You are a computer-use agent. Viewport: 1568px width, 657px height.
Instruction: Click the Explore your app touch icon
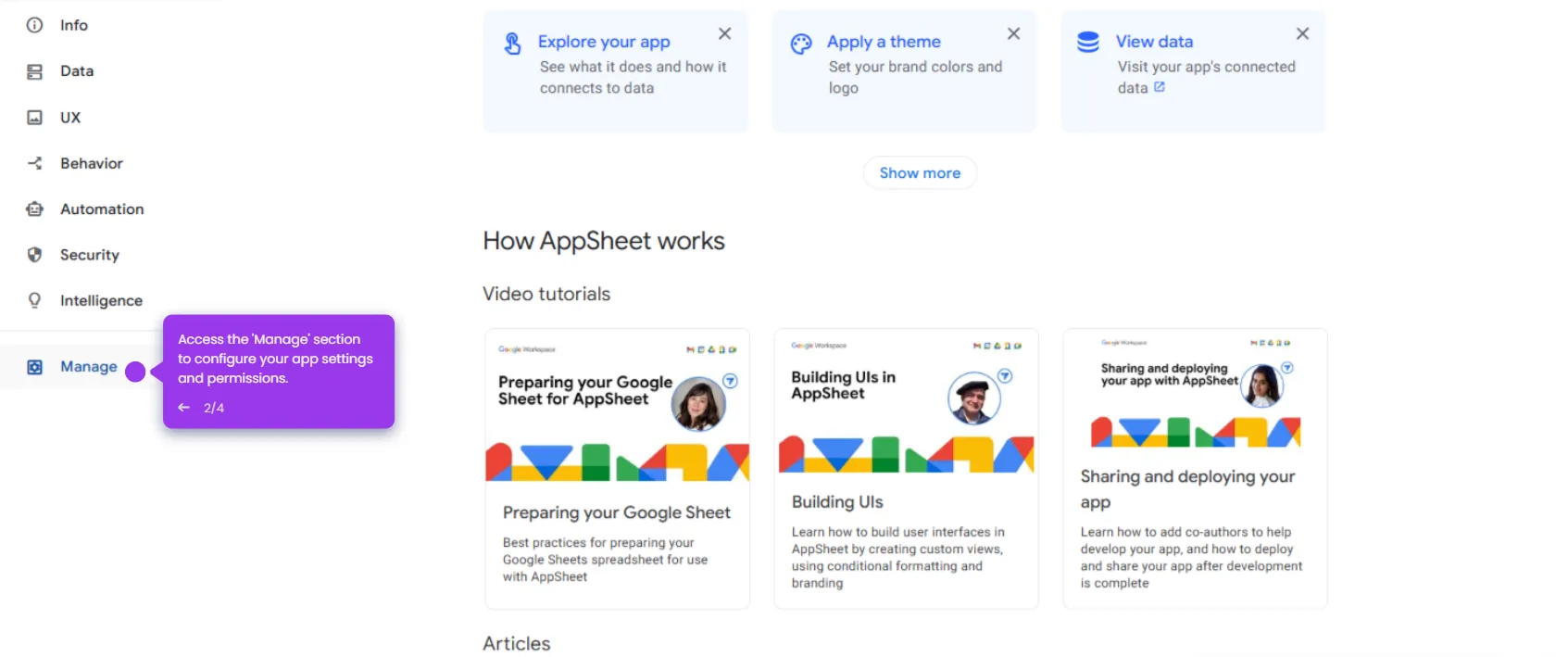(x=512, y=44)
